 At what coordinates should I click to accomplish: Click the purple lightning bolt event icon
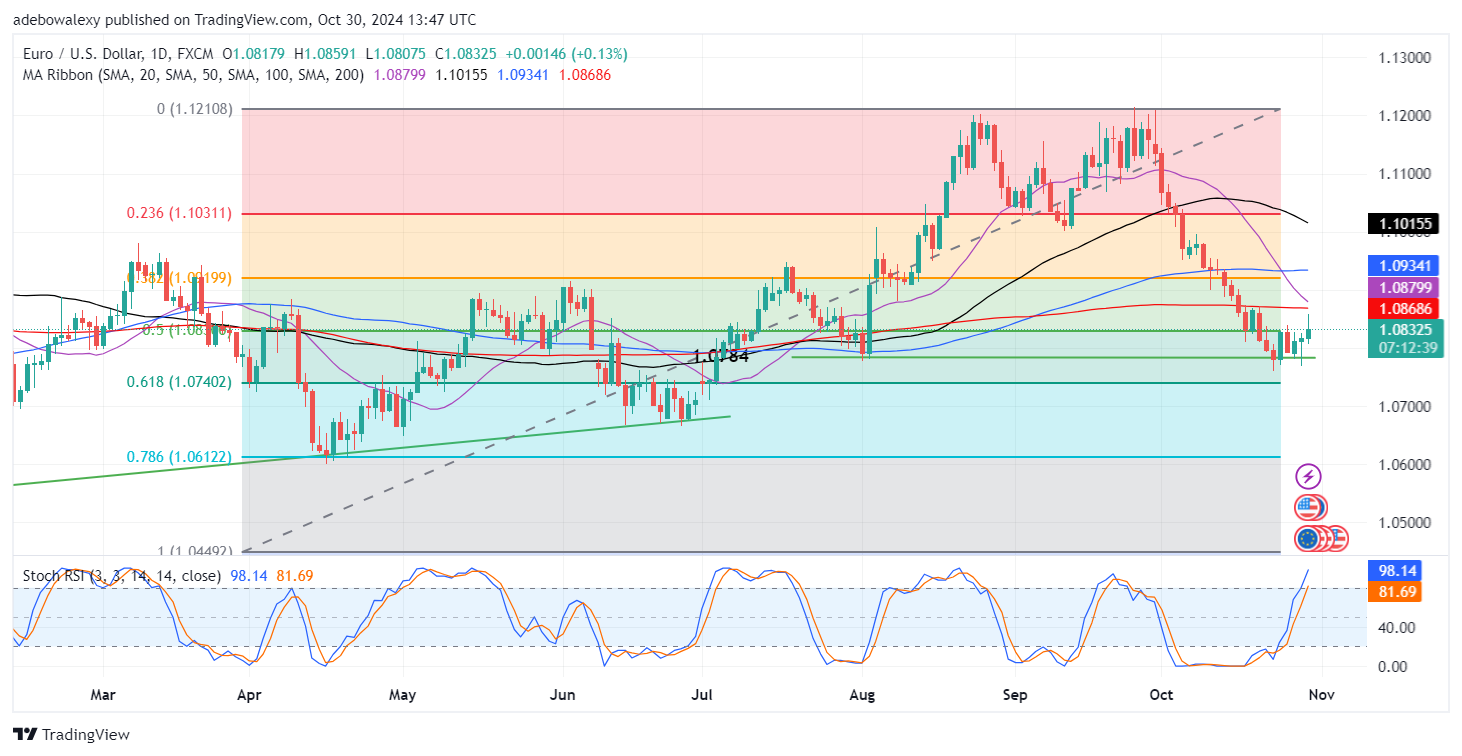click(1308, 476)
